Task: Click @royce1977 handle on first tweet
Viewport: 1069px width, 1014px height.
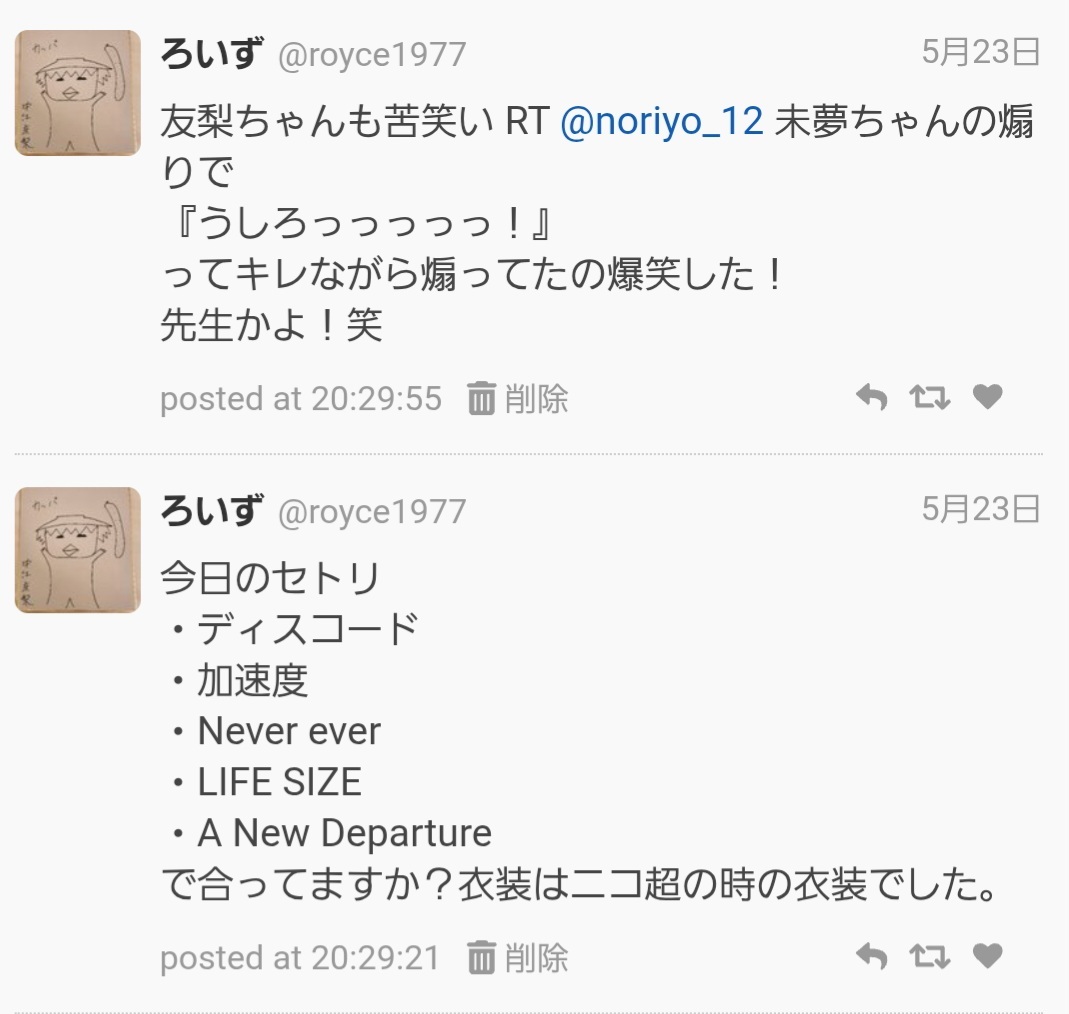Action: [371, 54]
